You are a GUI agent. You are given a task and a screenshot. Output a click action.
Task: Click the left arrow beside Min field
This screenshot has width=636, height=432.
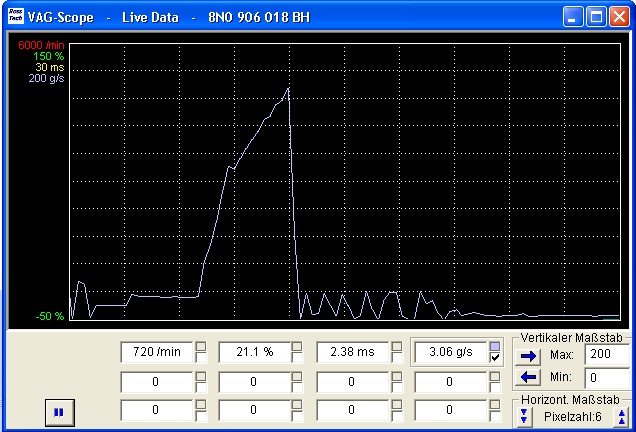[529, 378]
